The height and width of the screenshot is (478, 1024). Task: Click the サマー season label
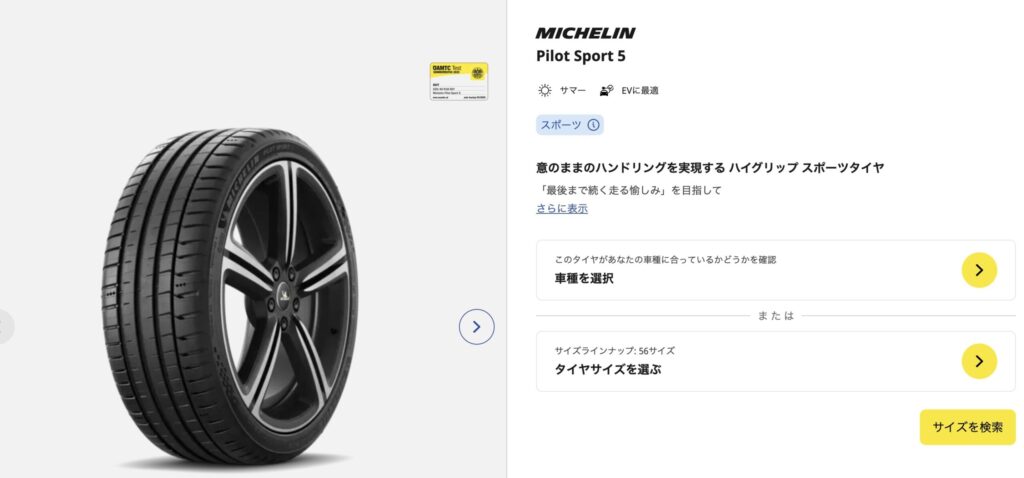pos(573,90)
